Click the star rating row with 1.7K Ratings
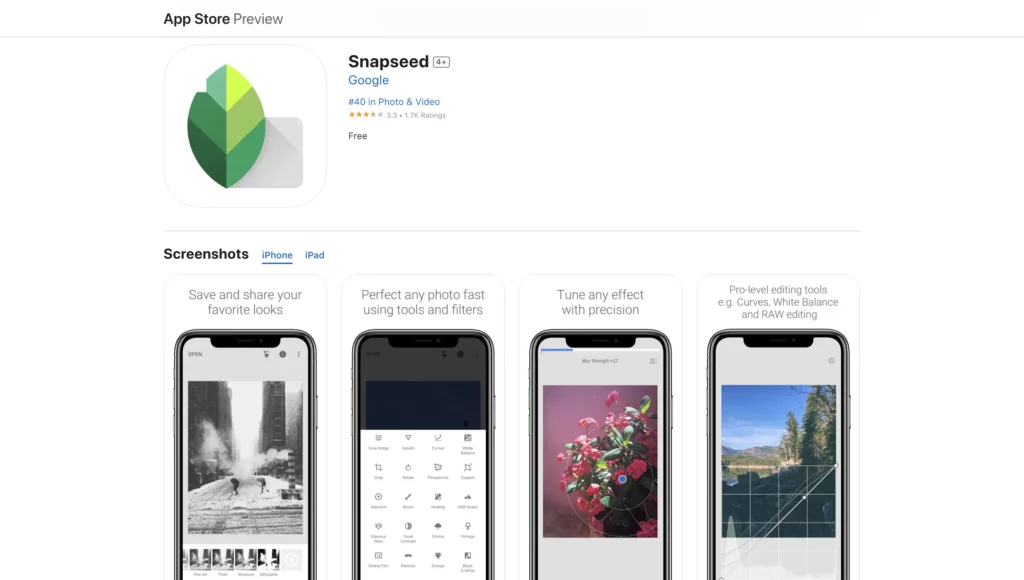 click(397, 115)
